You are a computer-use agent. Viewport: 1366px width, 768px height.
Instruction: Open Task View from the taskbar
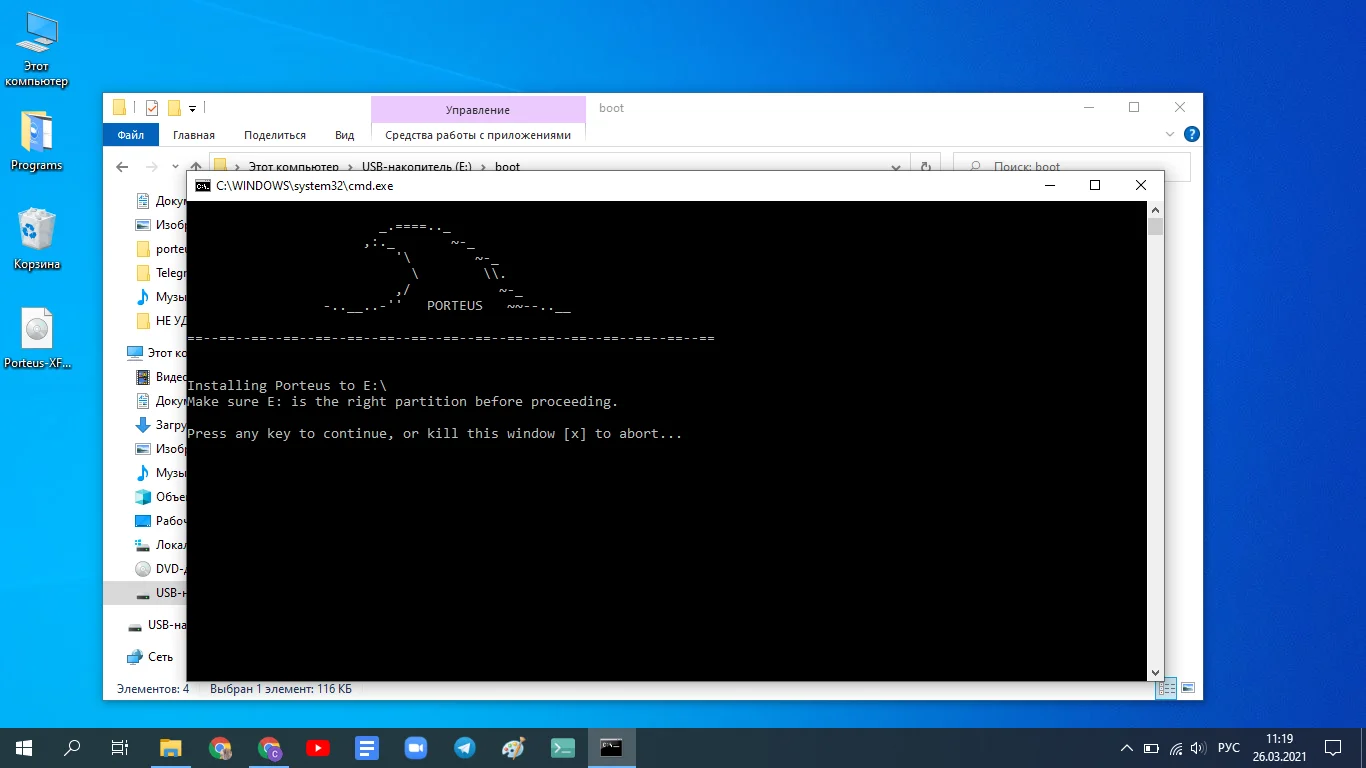[x=120, y=747]
